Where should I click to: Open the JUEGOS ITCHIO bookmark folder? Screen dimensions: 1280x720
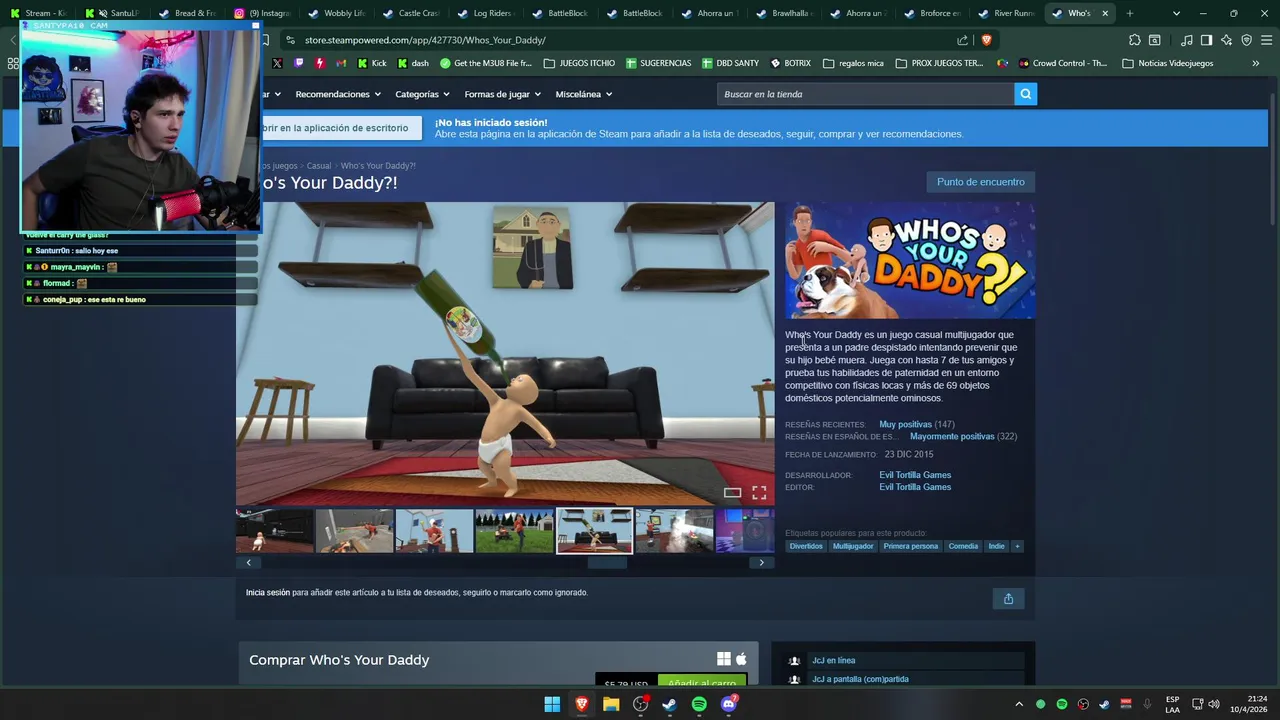coord(579,63)
